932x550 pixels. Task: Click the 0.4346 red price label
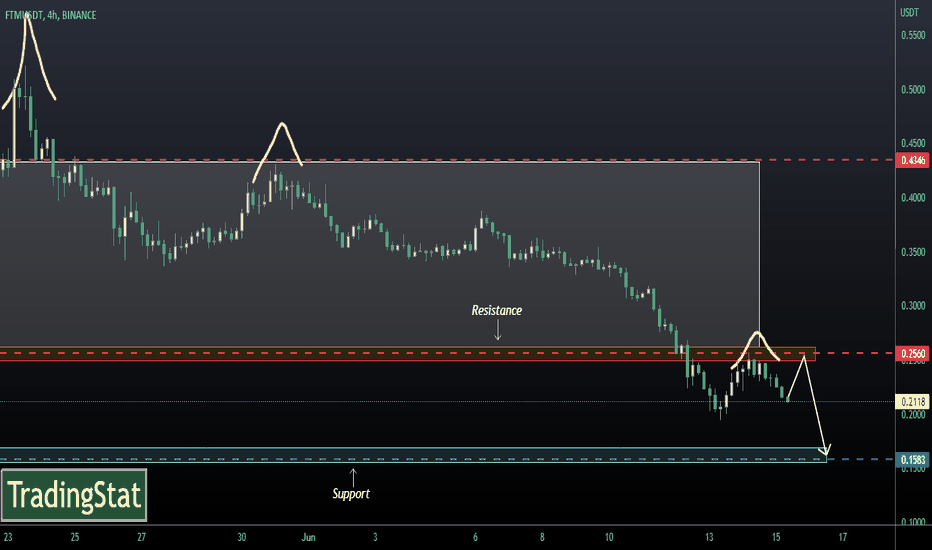pyautogui.click(x=912, y=161)
